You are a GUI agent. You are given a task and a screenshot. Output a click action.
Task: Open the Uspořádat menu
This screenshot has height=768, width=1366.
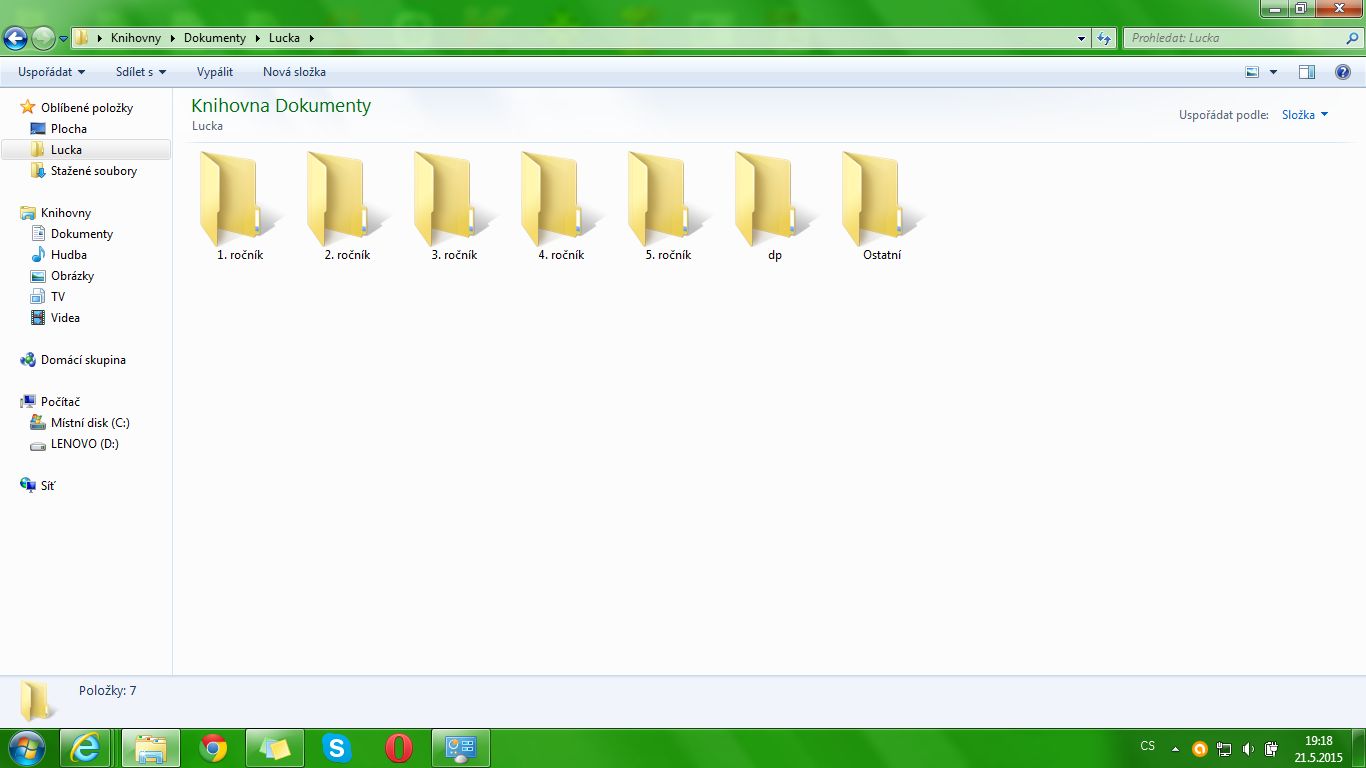[x=52, y=72]
